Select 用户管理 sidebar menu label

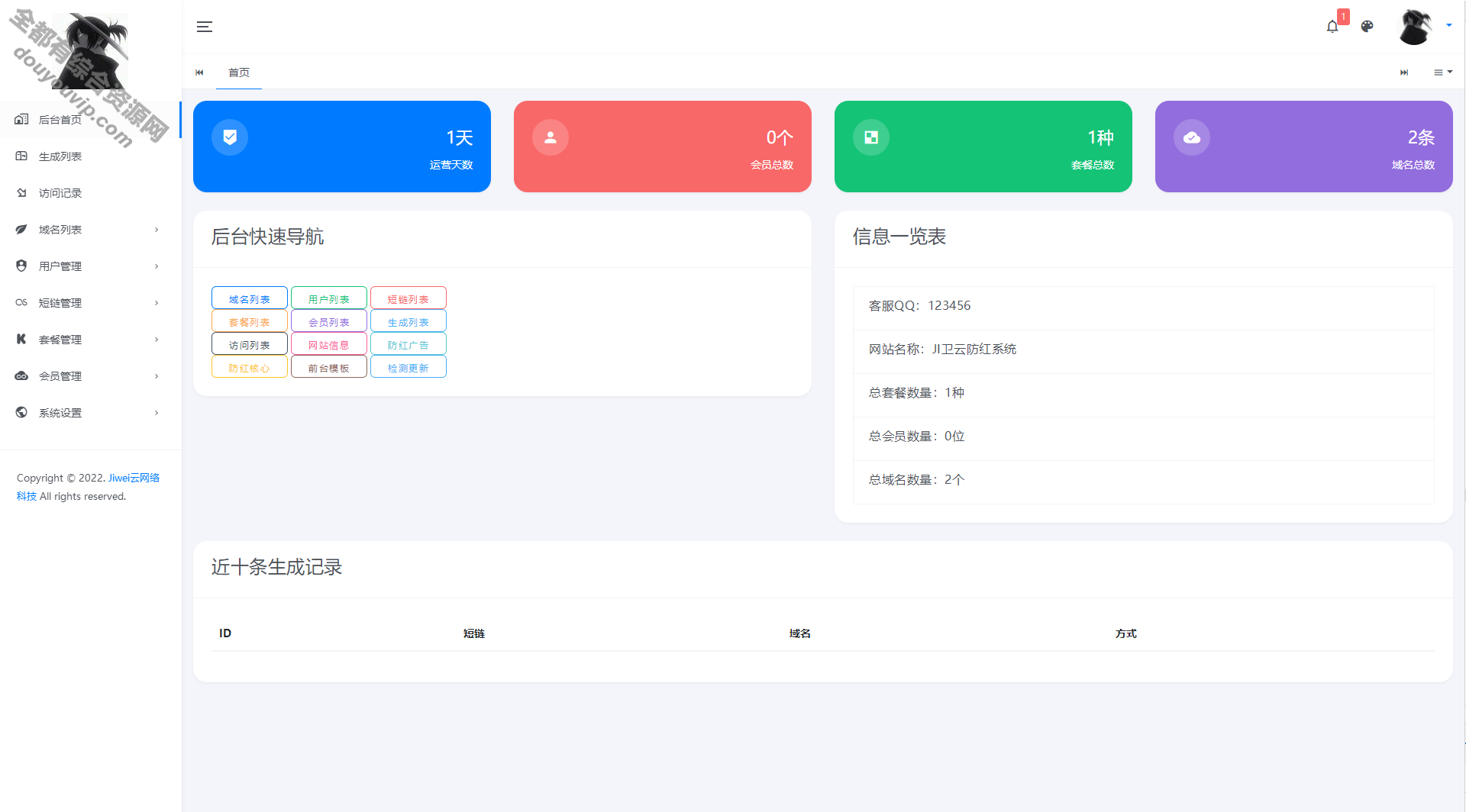point(60,266)
